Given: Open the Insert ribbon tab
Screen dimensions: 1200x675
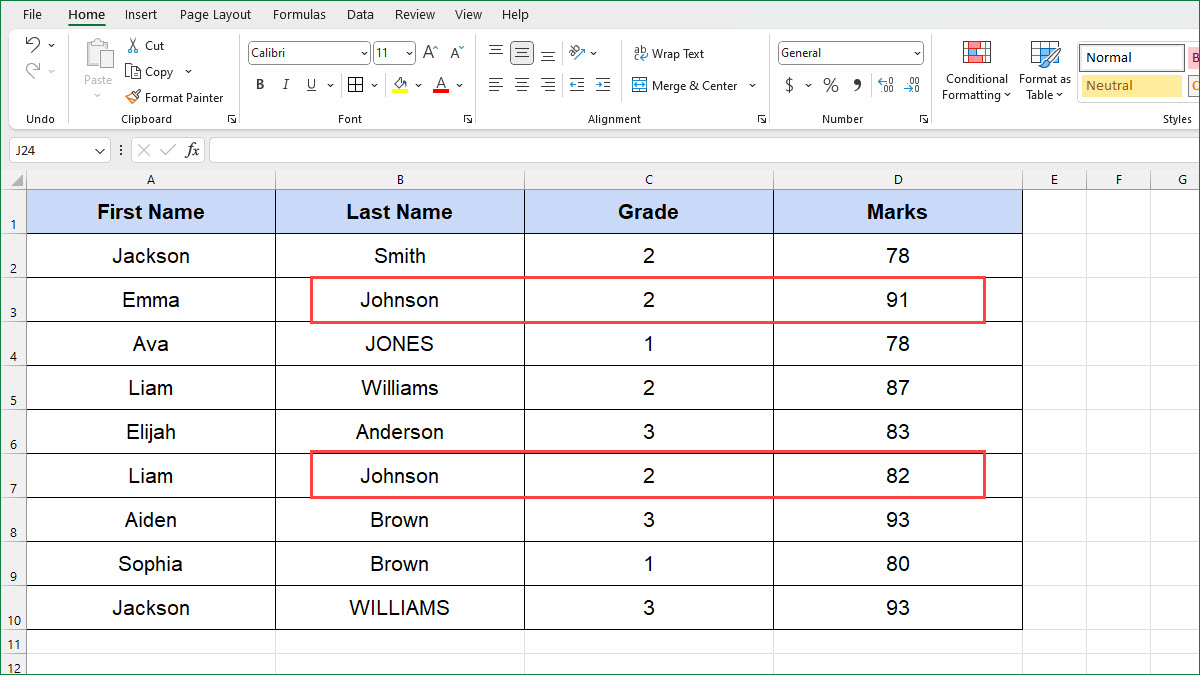Looking at the screenshot, I should coord(140,14).
